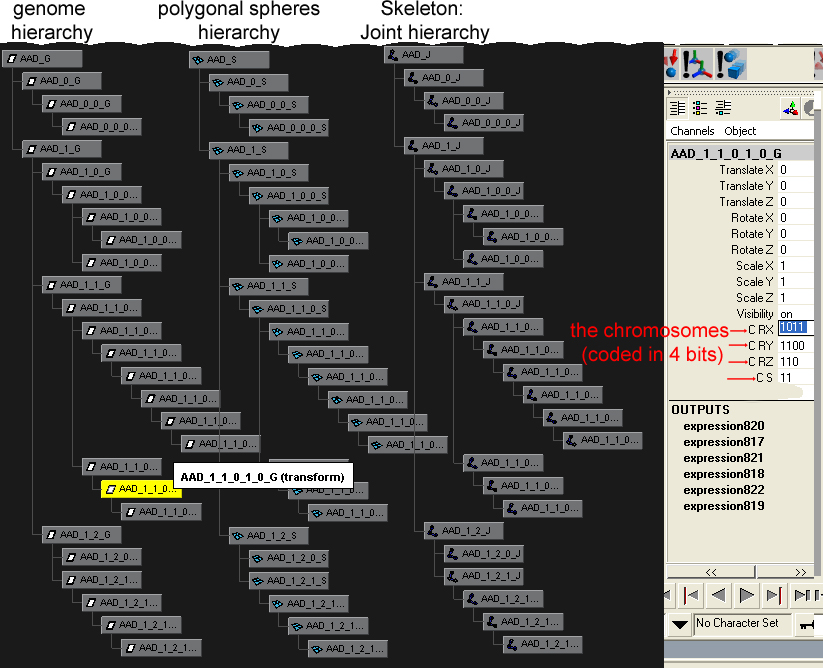Screen dimensions: 823x668
Task: Click the key icon beside No Character Set
Action: pyautogui.click(x=807, y=624)
